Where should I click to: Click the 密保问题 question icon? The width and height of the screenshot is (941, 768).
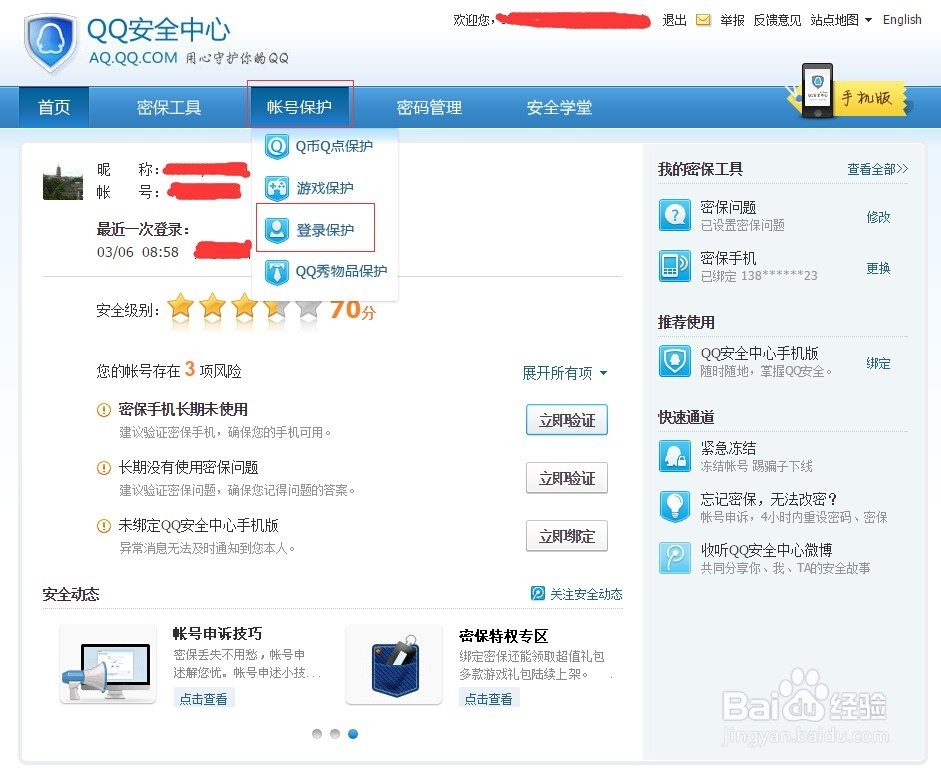(x=674, y=215)
